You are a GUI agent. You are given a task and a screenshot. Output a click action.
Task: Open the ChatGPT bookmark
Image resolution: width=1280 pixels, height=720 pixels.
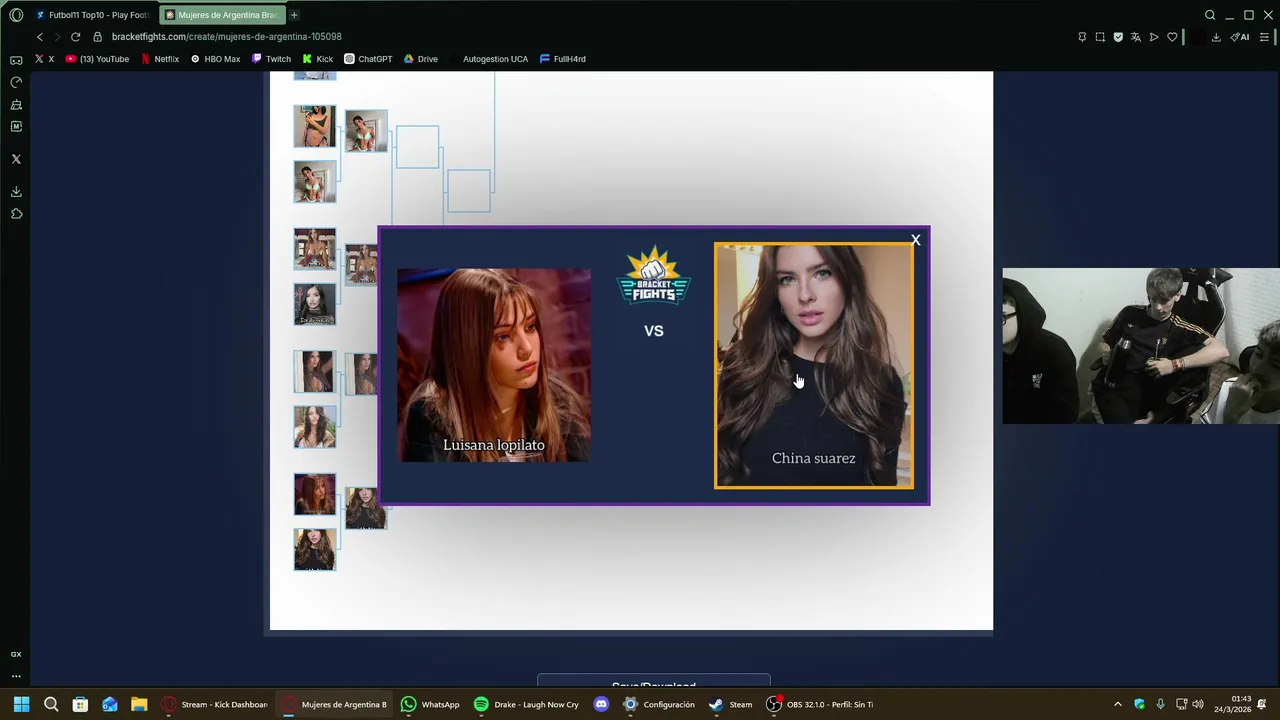click(x=368, y=59)
